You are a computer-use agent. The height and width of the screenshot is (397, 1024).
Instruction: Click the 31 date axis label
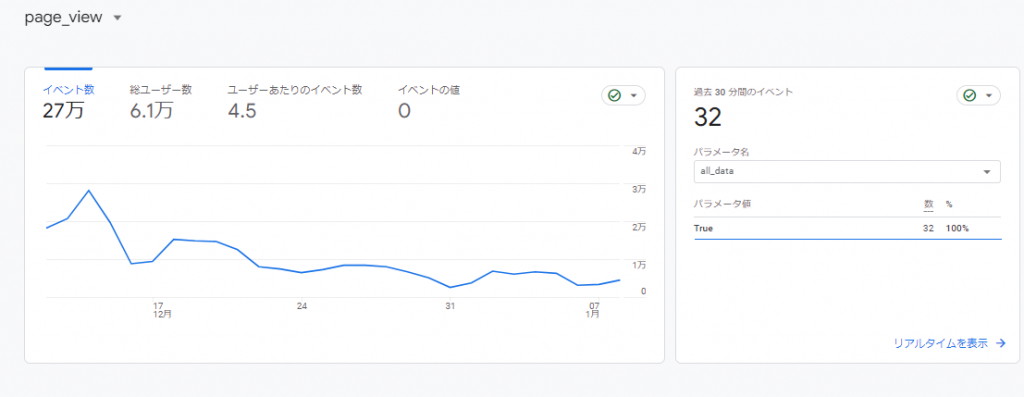click(x=450, y=306)
